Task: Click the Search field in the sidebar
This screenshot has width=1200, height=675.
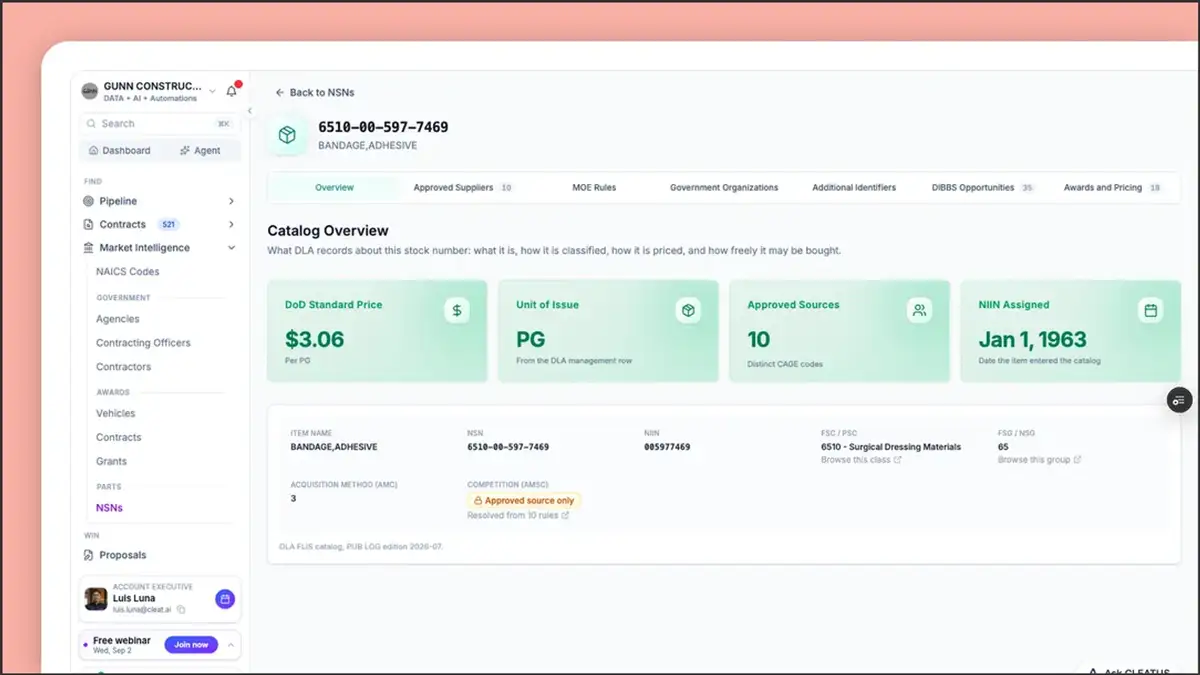Action: point(159,124)
